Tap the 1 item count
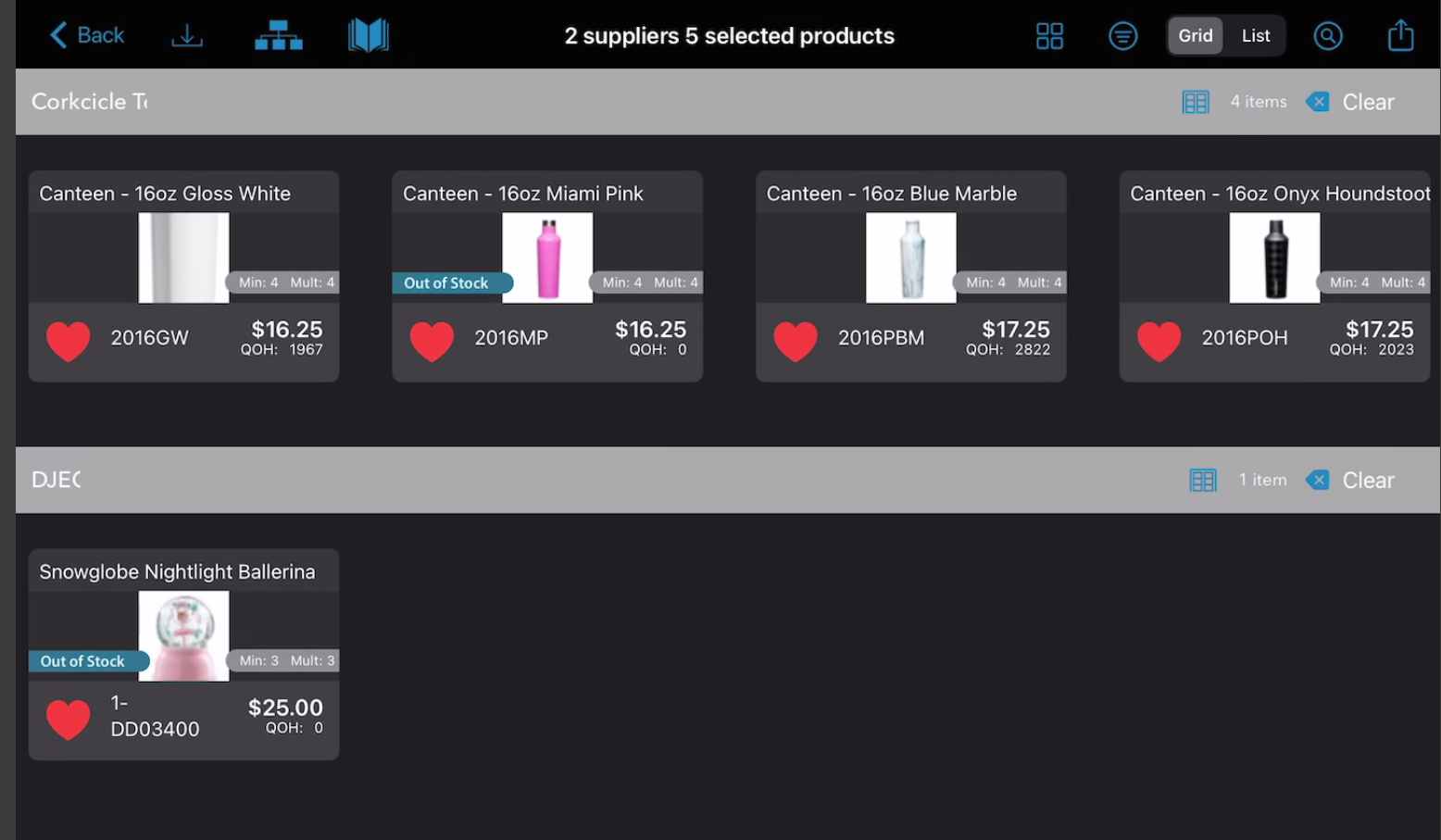Viewport: 1441px width, 840px height. [1263, 480]
